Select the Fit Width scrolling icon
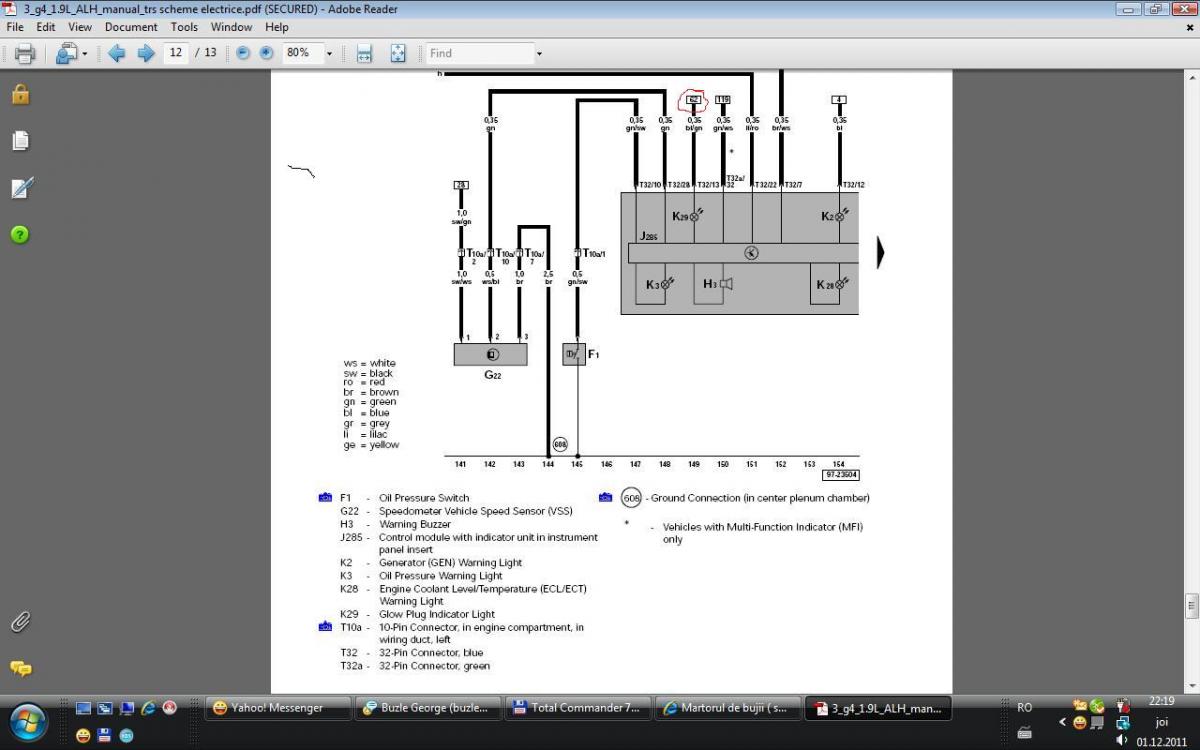 (364, 54)
